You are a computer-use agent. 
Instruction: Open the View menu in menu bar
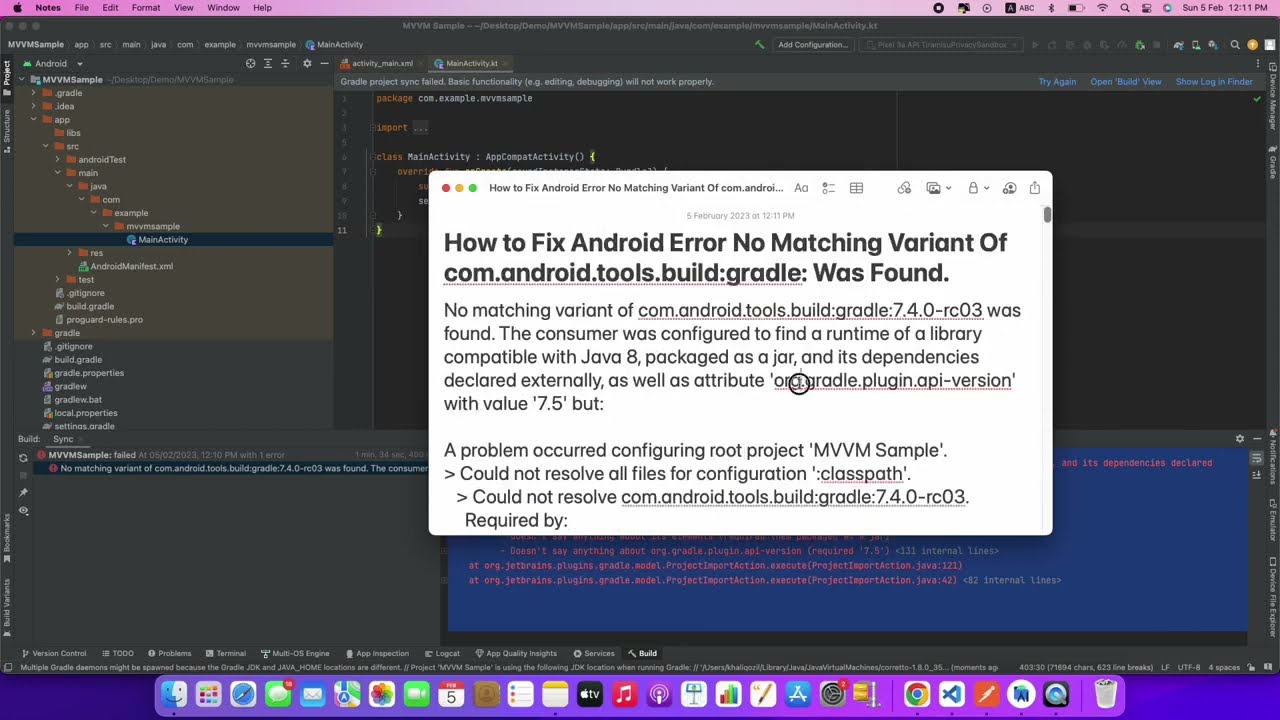184,8
